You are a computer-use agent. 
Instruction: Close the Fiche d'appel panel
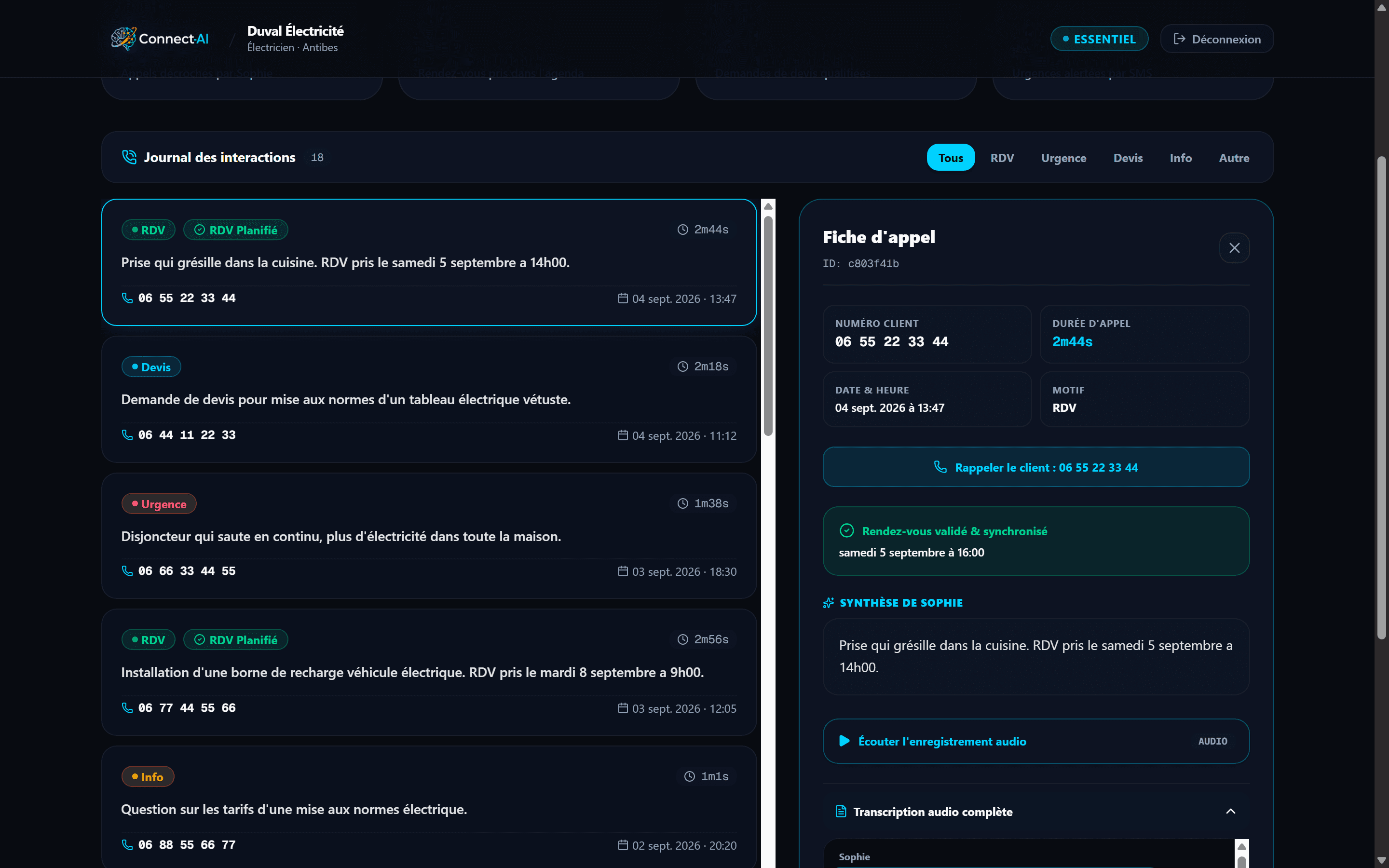point(1234,248)
